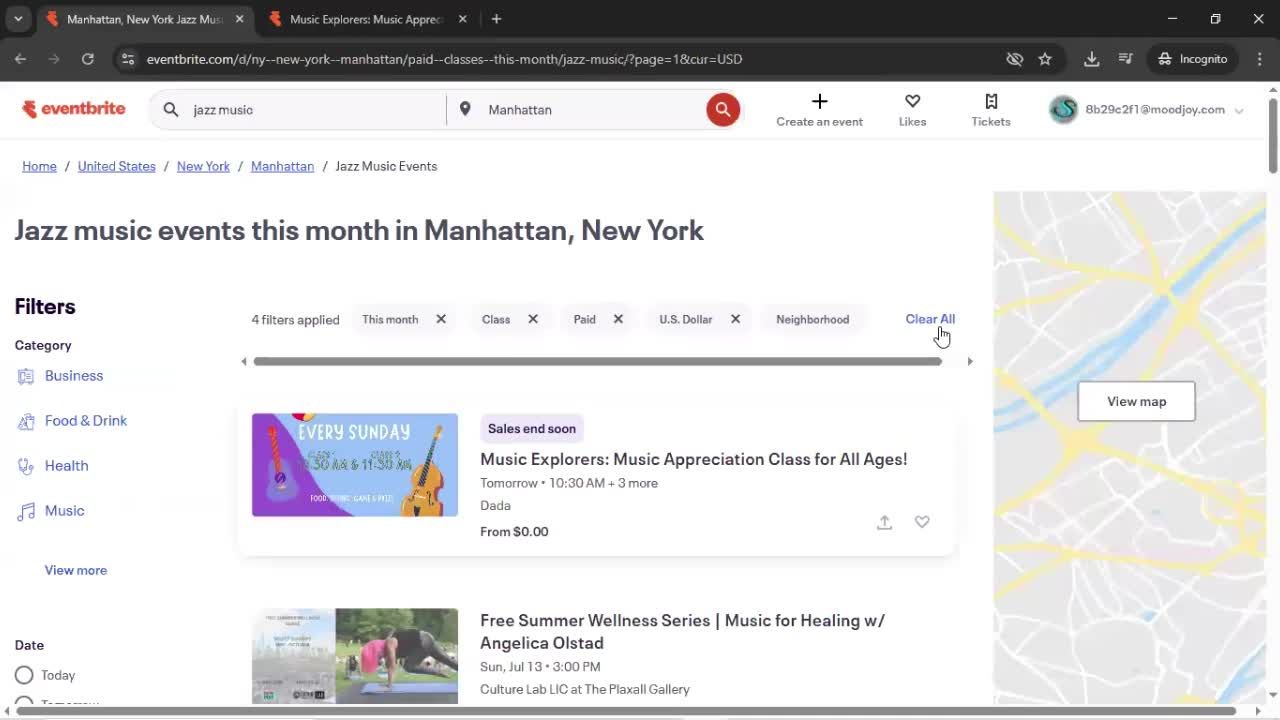Expand View more categories
Viewport: 1280px width, 720px height.
[76, 570]
